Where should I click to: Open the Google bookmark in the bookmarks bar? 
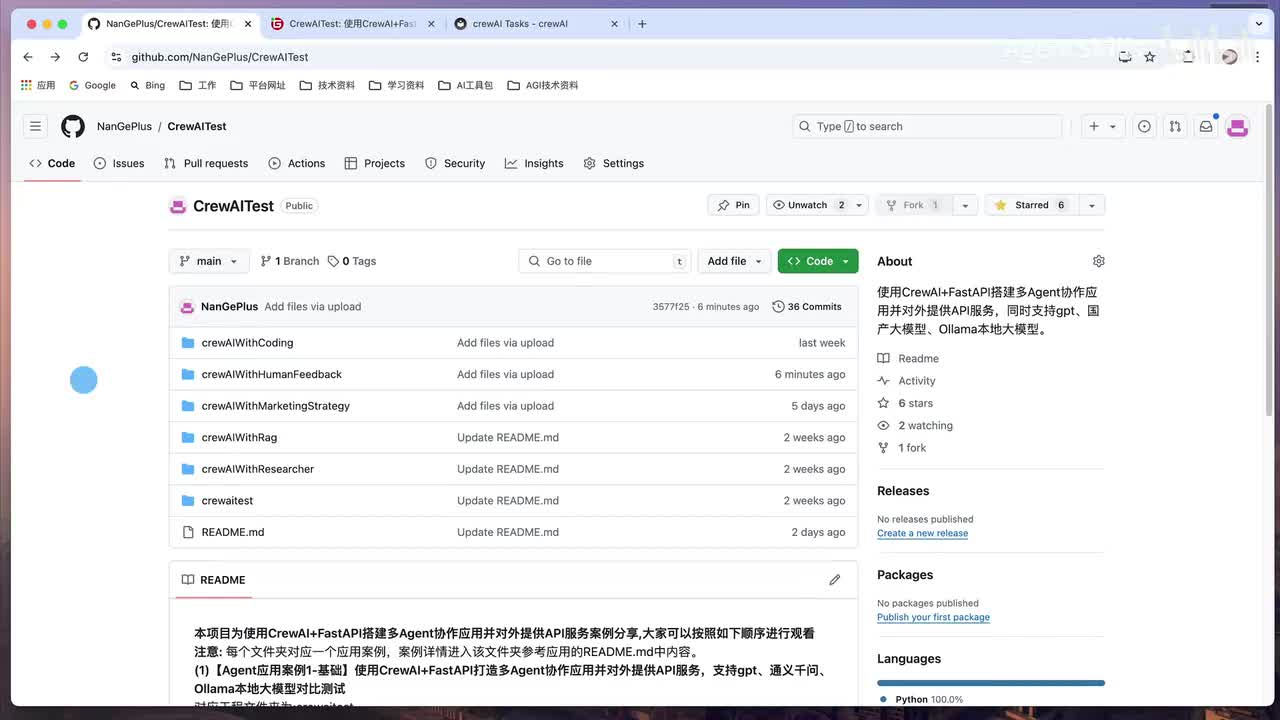pyautogui.click(x=92, y=85)
